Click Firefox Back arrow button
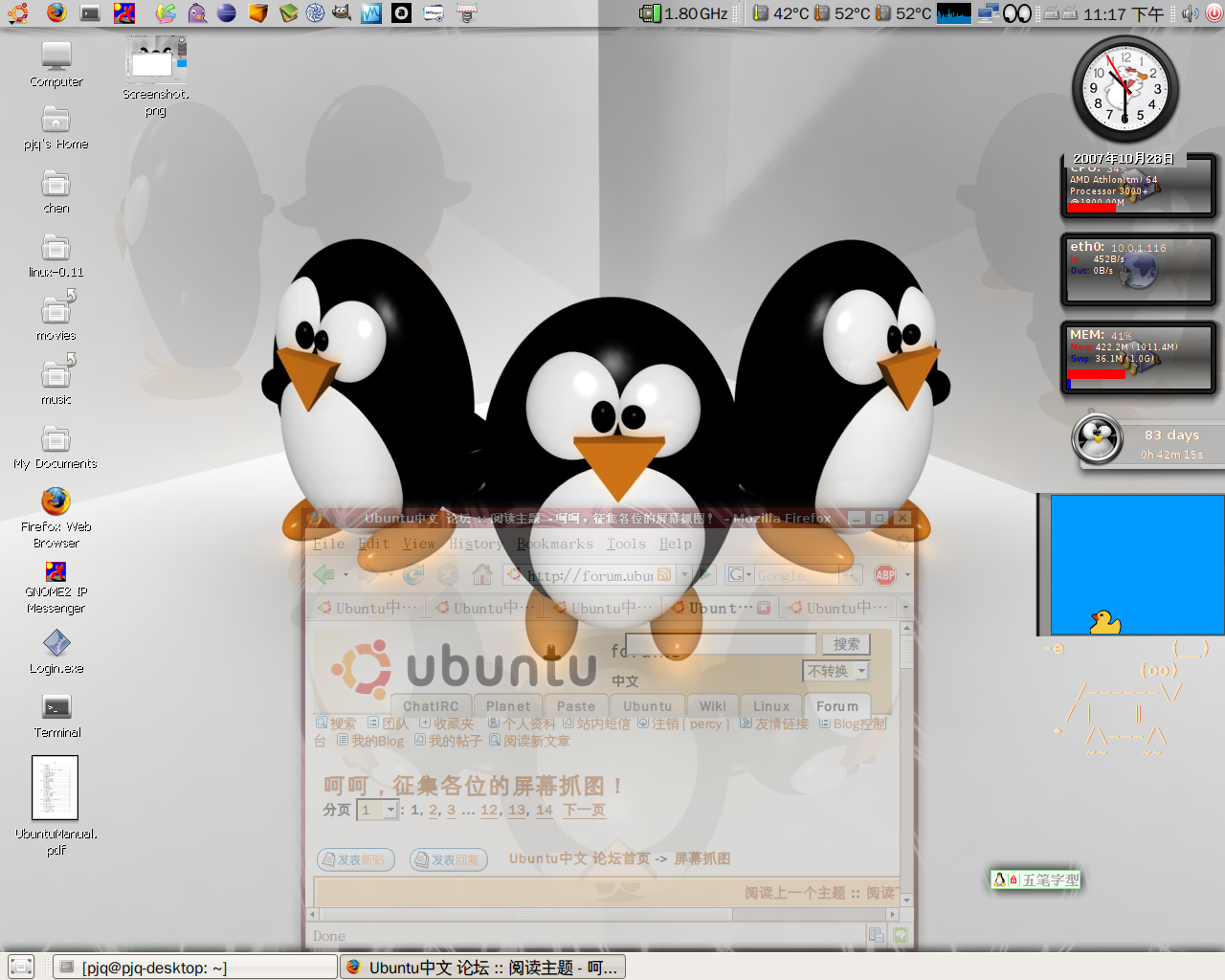This screenshot has width=1225, height=980. pyautogui.click(x=324, y=575)
